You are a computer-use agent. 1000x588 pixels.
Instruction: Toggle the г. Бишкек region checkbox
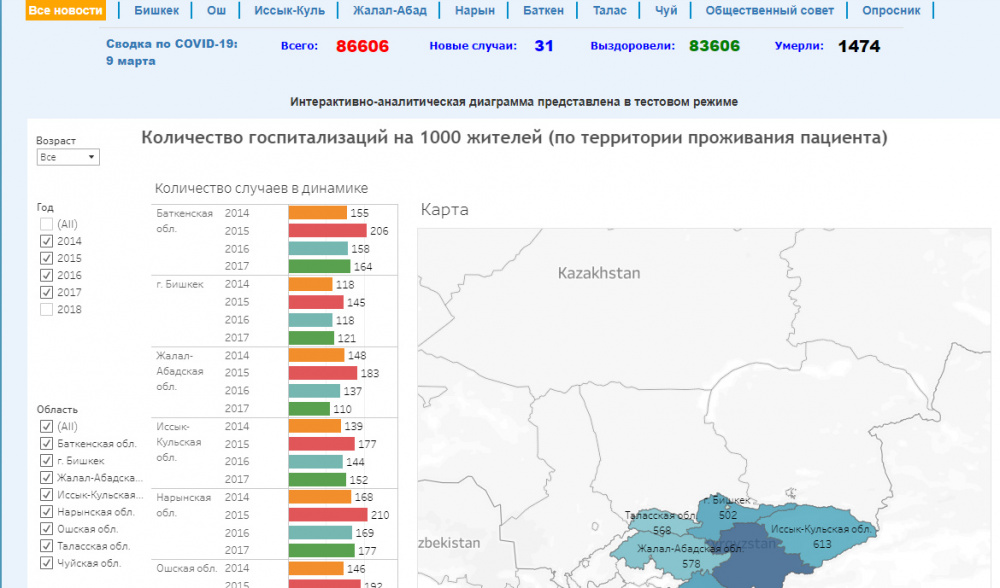point(46,460)
